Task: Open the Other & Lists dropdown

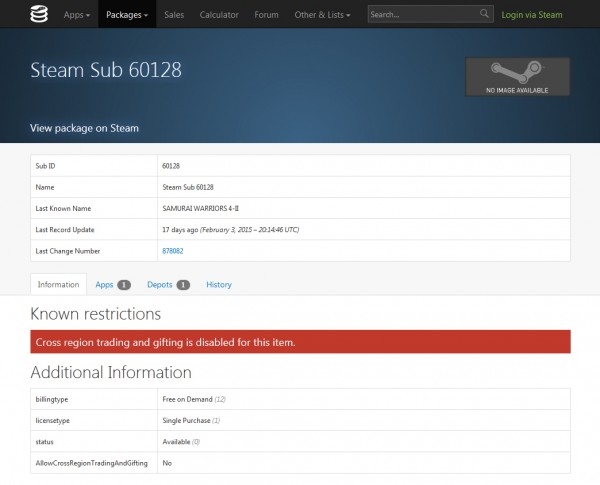Action: click(x=323, y=15)
